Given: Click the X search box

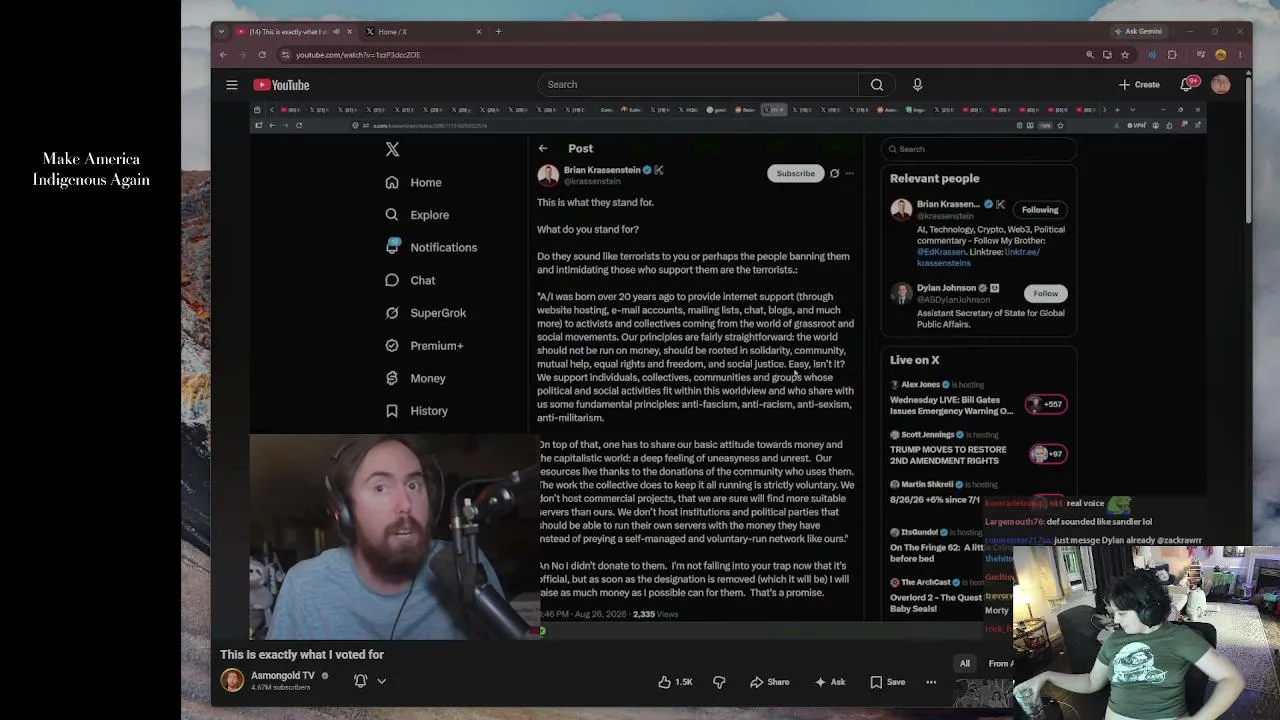Looking at the screenshot, I should coord(978,149).
